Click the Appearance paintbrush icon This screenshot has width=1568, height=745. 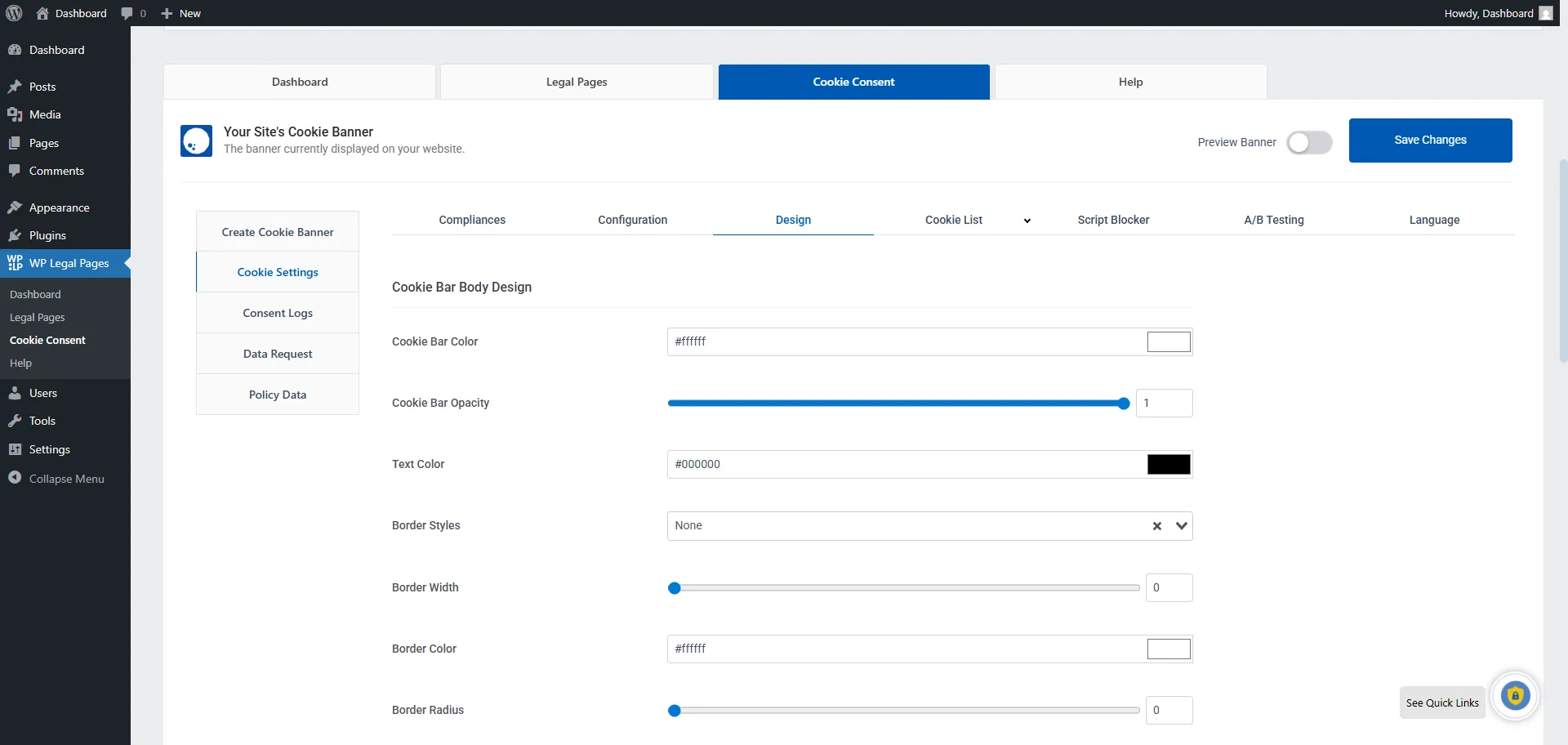tap(15, 207)
